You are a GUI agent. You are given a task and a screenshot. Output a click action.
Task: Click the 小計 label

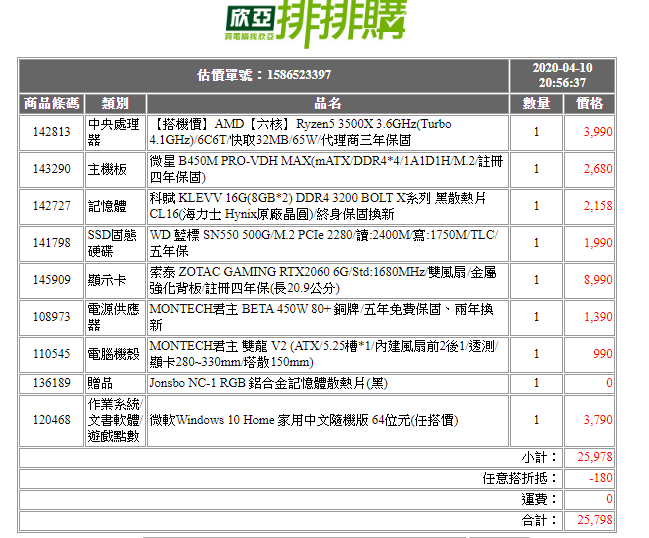coord(539,458)
